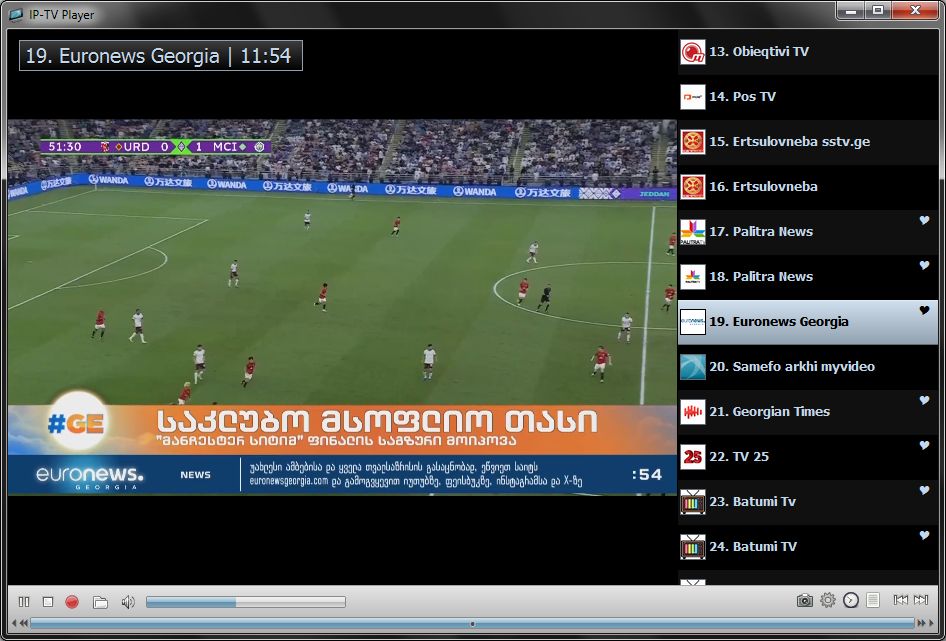Viewport: 946px width, 641px height.
Task: Select channel '24. Batumi TV'
Action: 808,547
